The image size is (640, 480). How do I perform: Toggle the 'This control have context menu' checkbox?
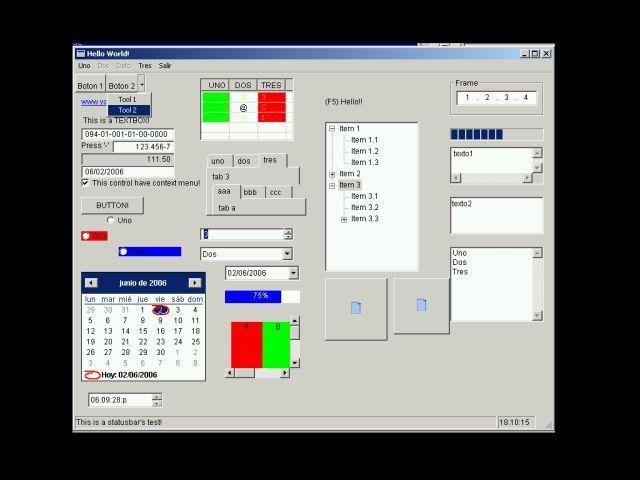(85, 183)
